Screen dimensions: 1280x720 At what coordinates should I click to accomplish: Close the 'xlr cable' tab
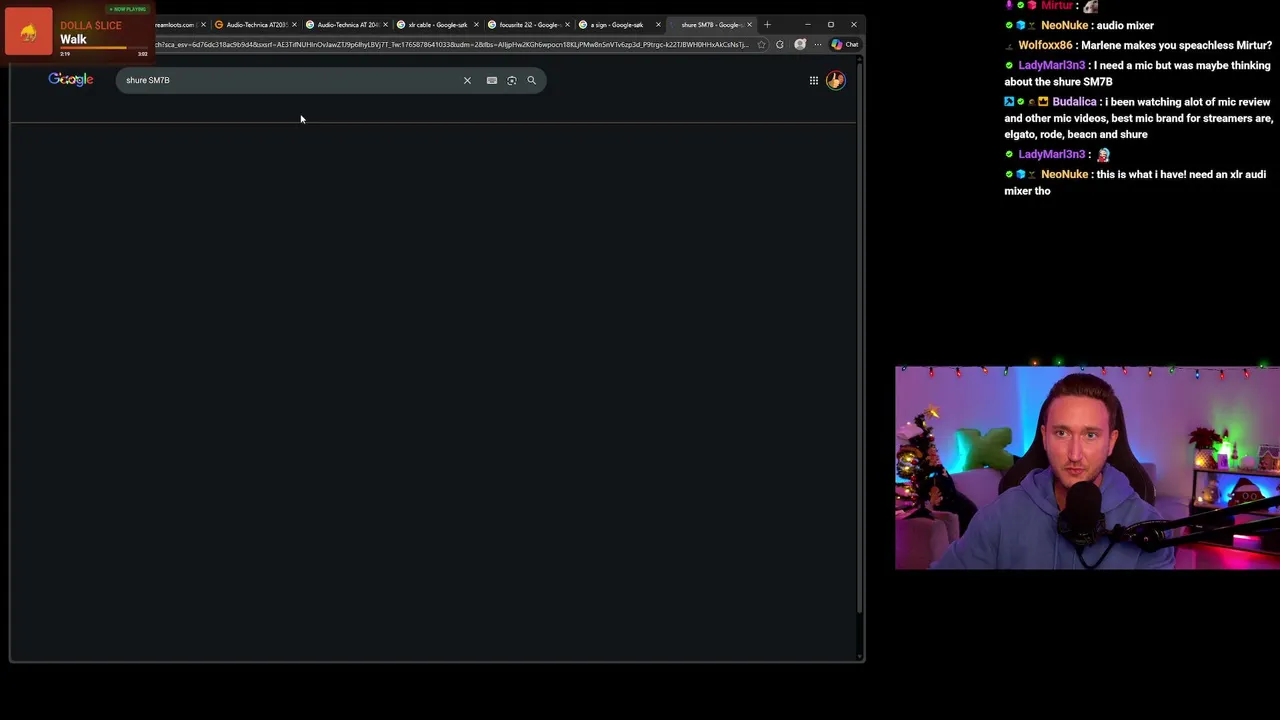[476, 24]
